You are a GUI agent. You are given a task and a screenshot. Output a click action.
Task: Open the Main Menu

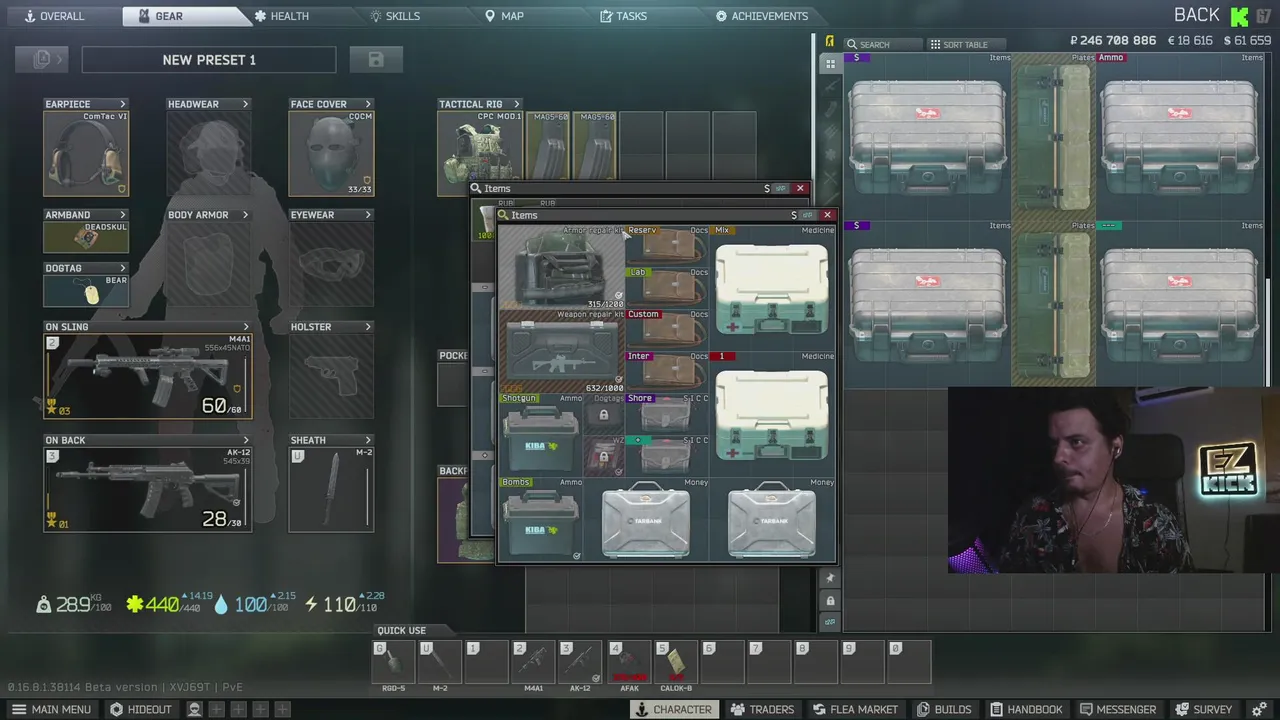click(51, 709)
